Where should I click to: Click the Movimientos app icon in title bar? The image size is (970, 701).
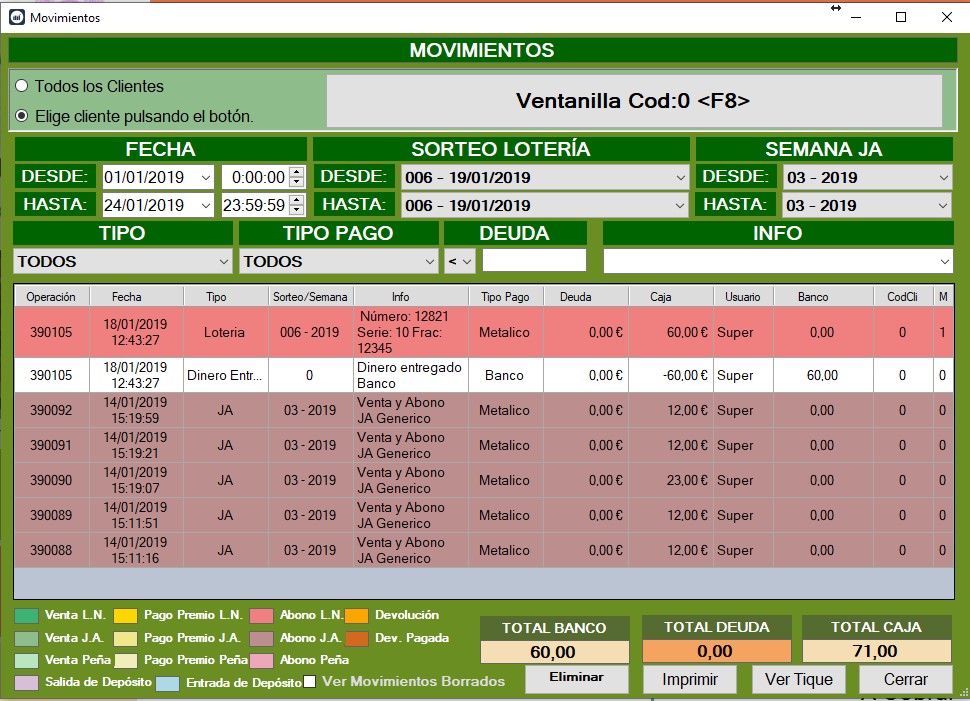pos(17,17)
